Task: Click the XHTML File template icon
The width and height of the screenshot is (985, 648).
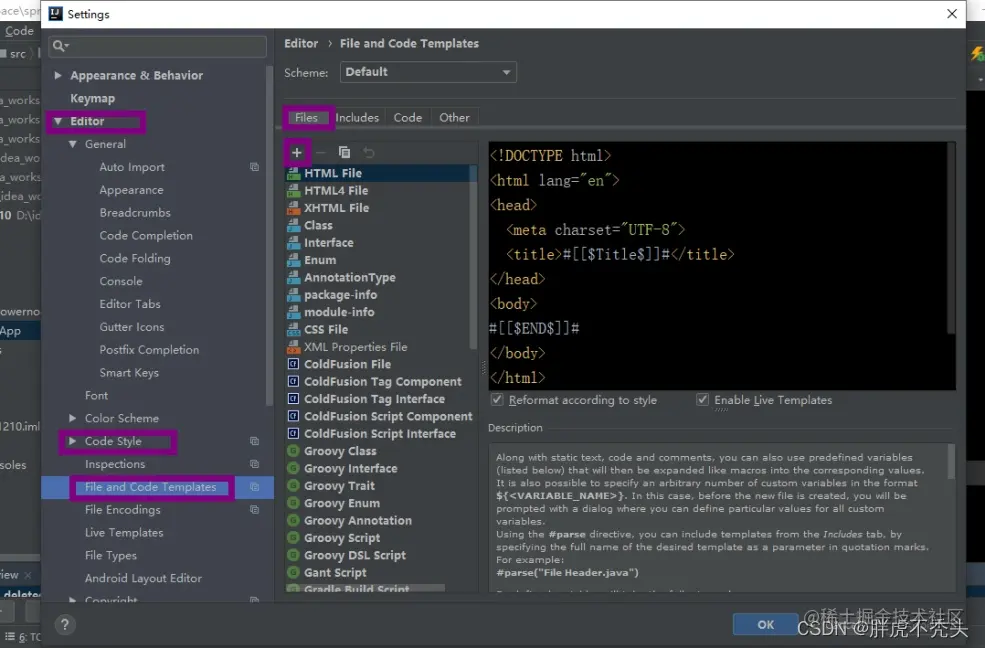Action: tap(293, 208)
